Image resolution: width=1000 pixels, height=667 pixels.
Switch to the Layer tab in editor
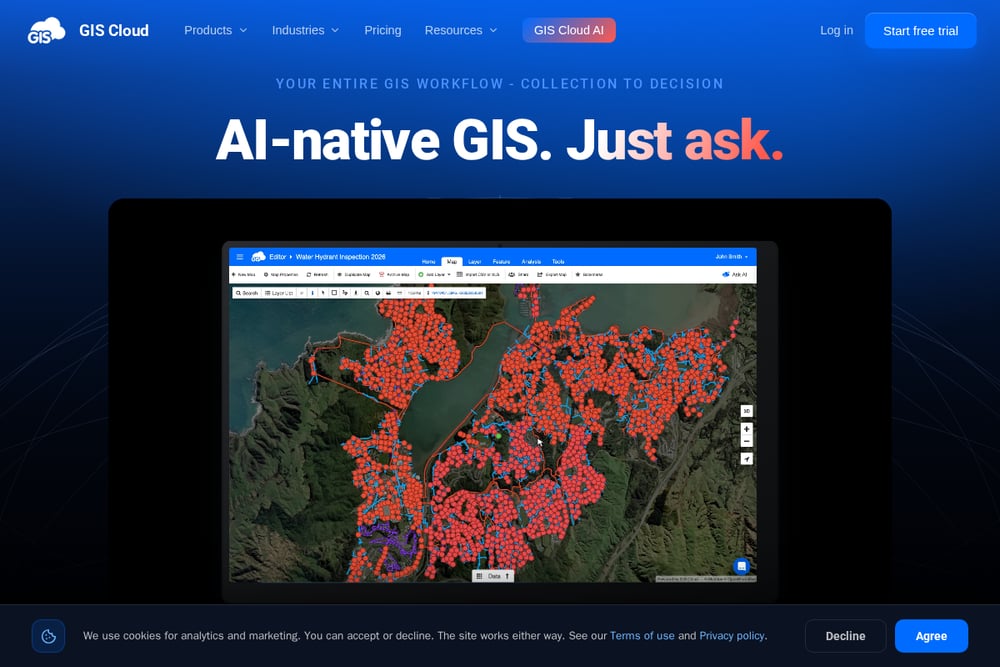point(474,261)
